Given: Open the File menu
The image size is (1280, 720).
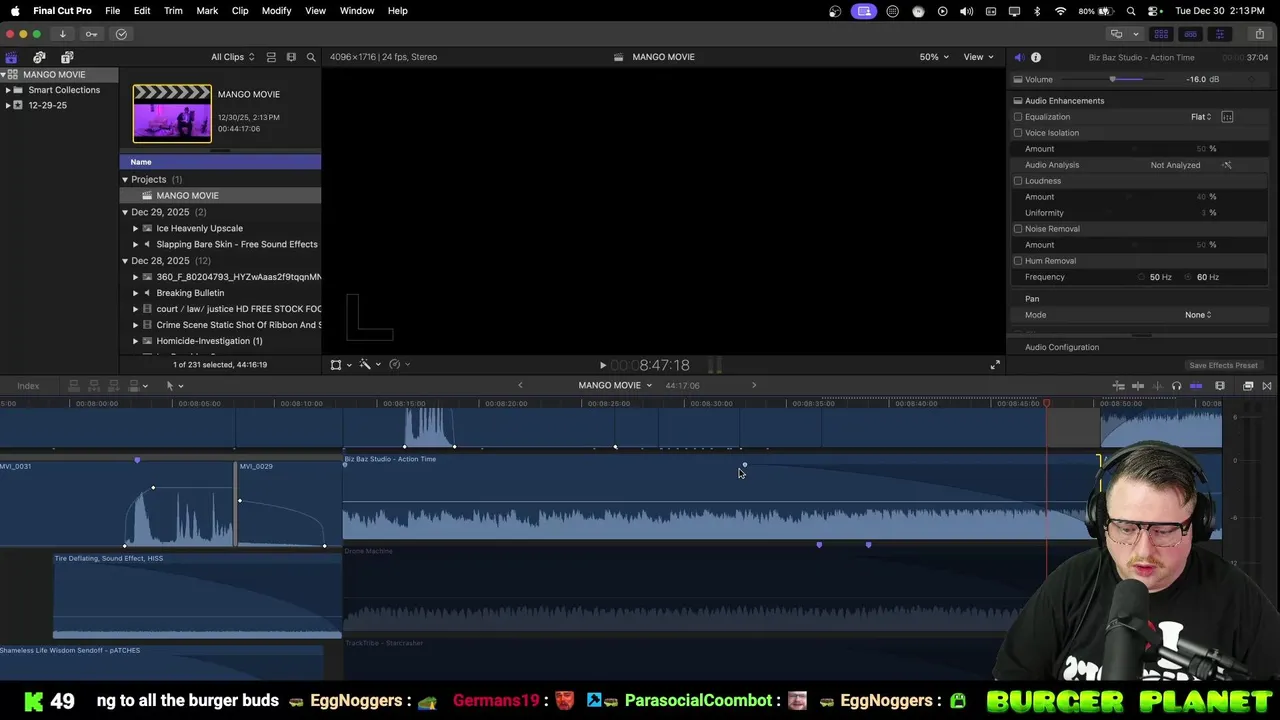Looking at the screenshot, I should click(113, 11).
